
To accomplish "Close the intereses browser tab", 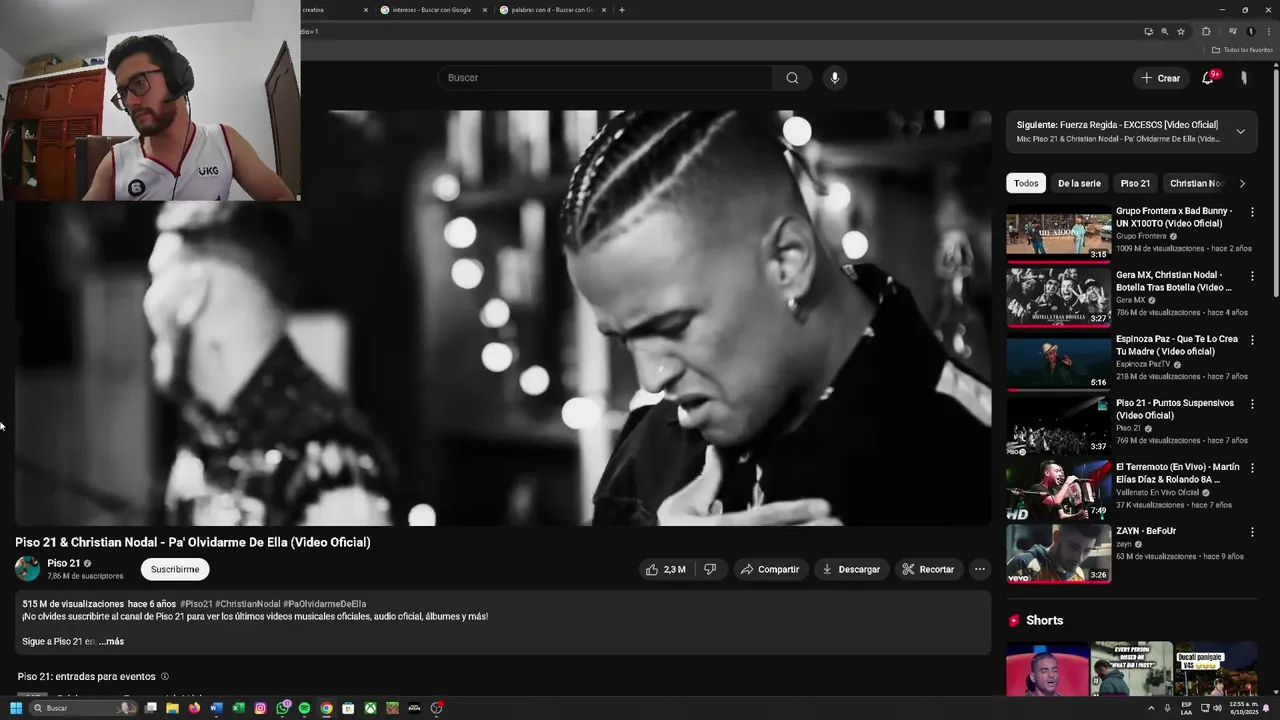I will 485,10.
